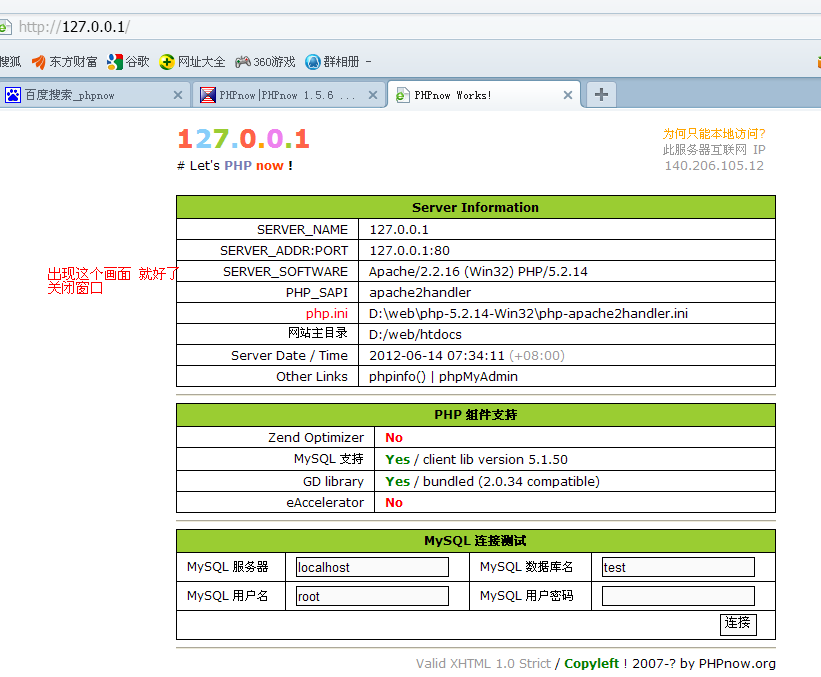Click the Server Information table header
The width and height of the screenshot is (821, 677).
click(475, 207)
